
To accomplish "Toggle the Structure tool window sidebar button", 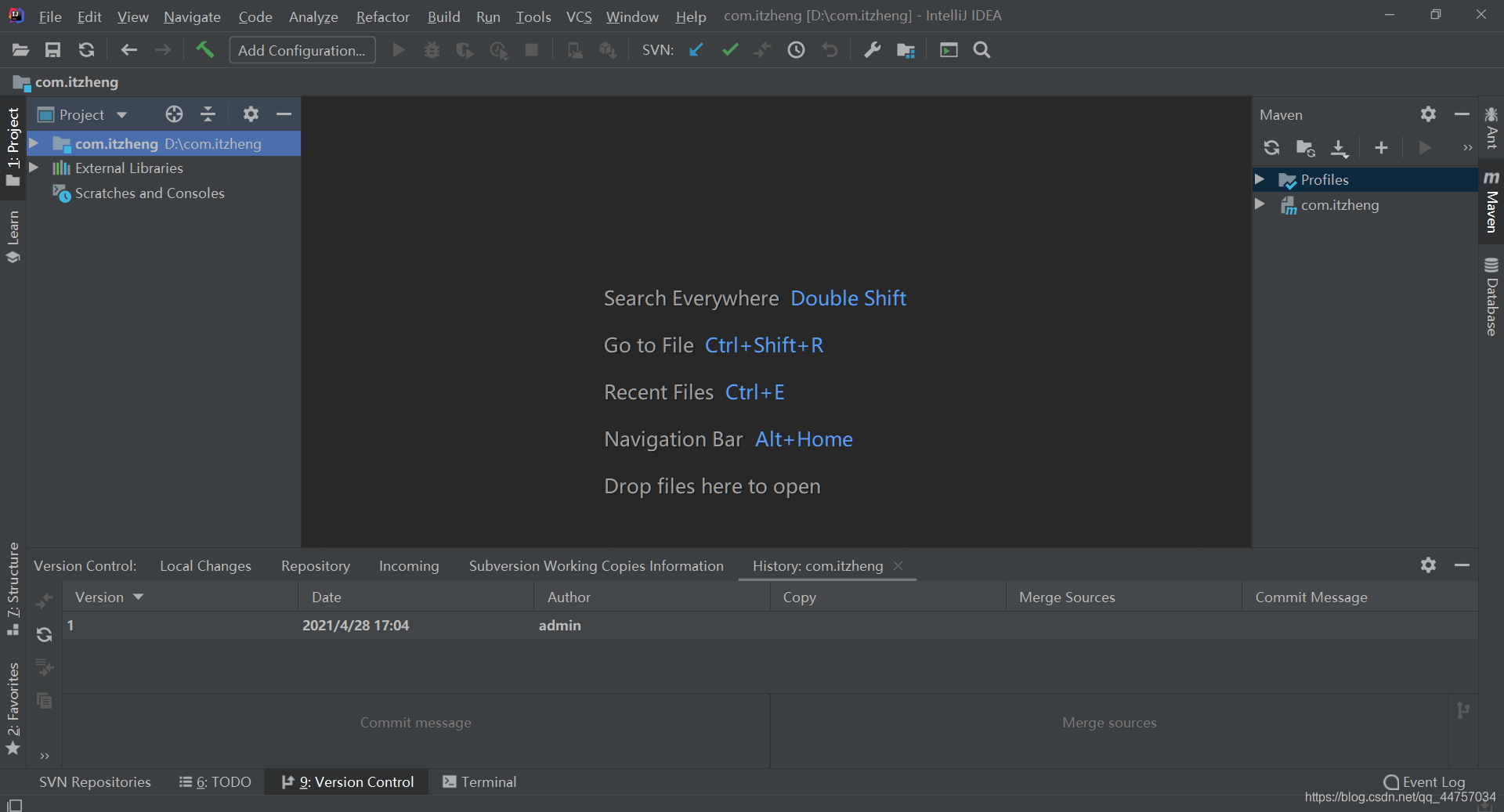I will 13,588.
